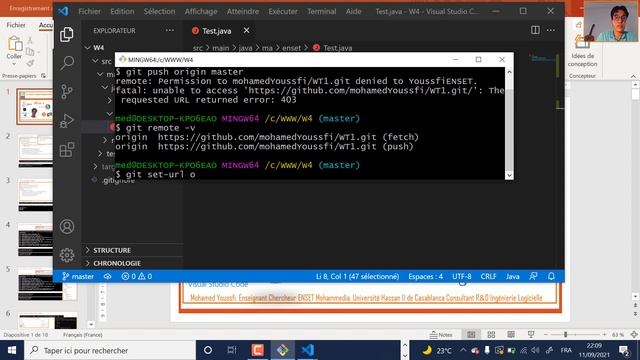Open Windows action center notifications
This screenshot has height=360, width=640.
click(624, 350)
